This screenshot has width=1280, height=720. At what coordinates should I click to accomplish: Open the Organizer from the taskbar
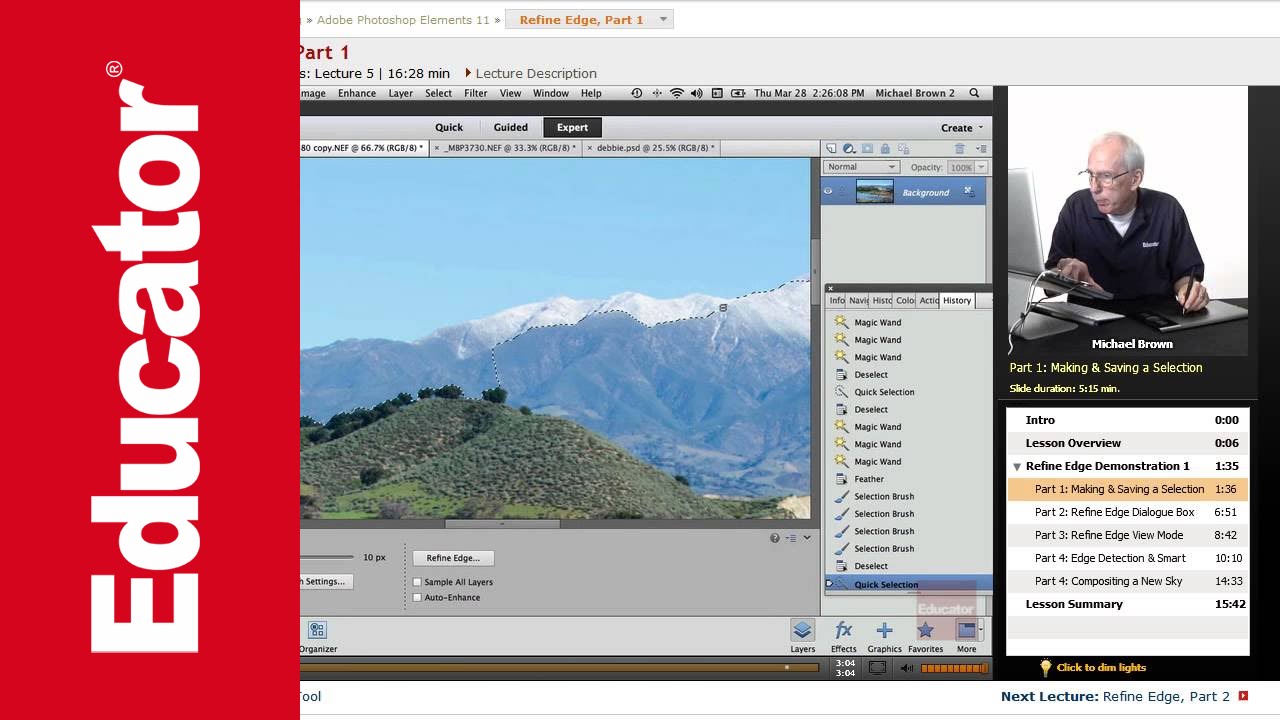[x=318, y=636]
